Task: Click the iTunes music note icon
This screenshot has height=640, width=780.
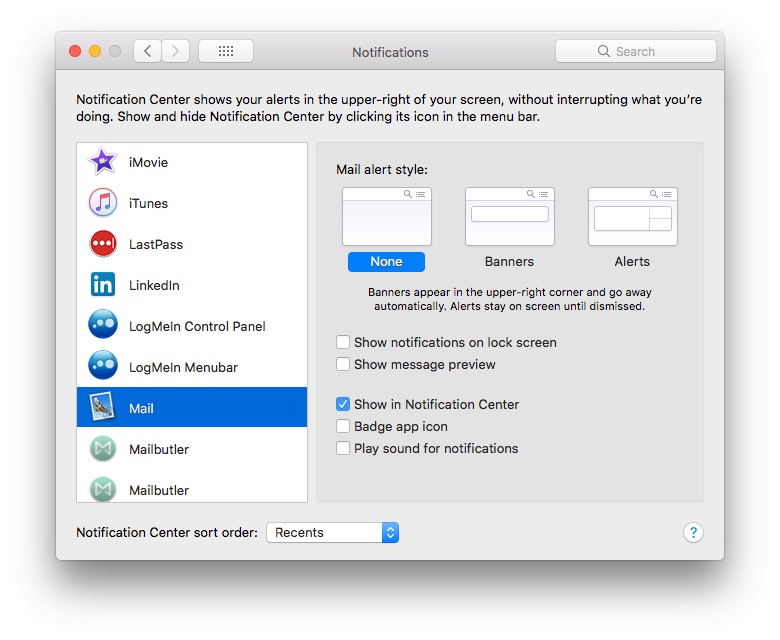Action: click(102, 203)
